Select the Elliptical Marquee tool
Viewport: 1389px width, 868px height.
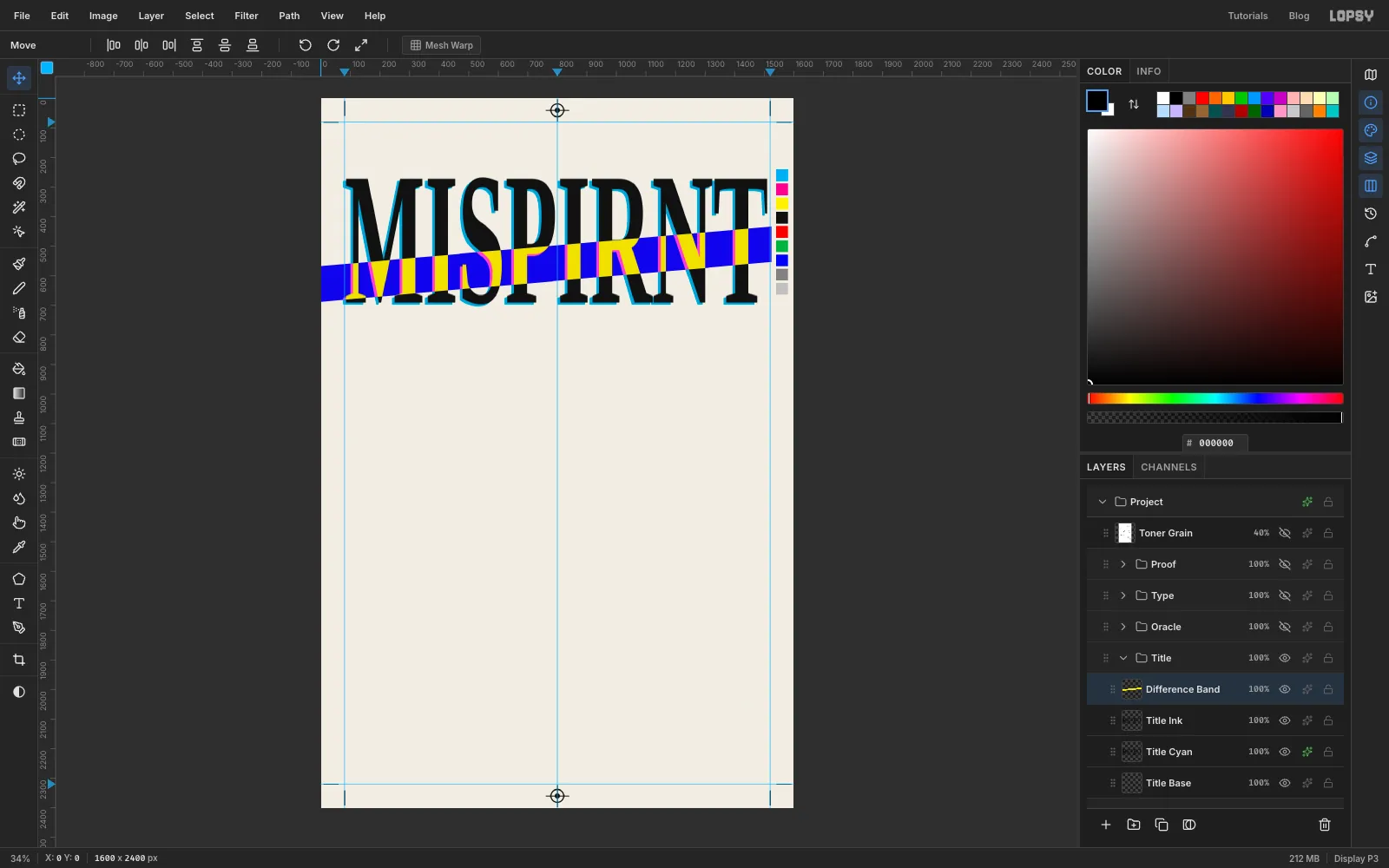[x=19, y=135]
